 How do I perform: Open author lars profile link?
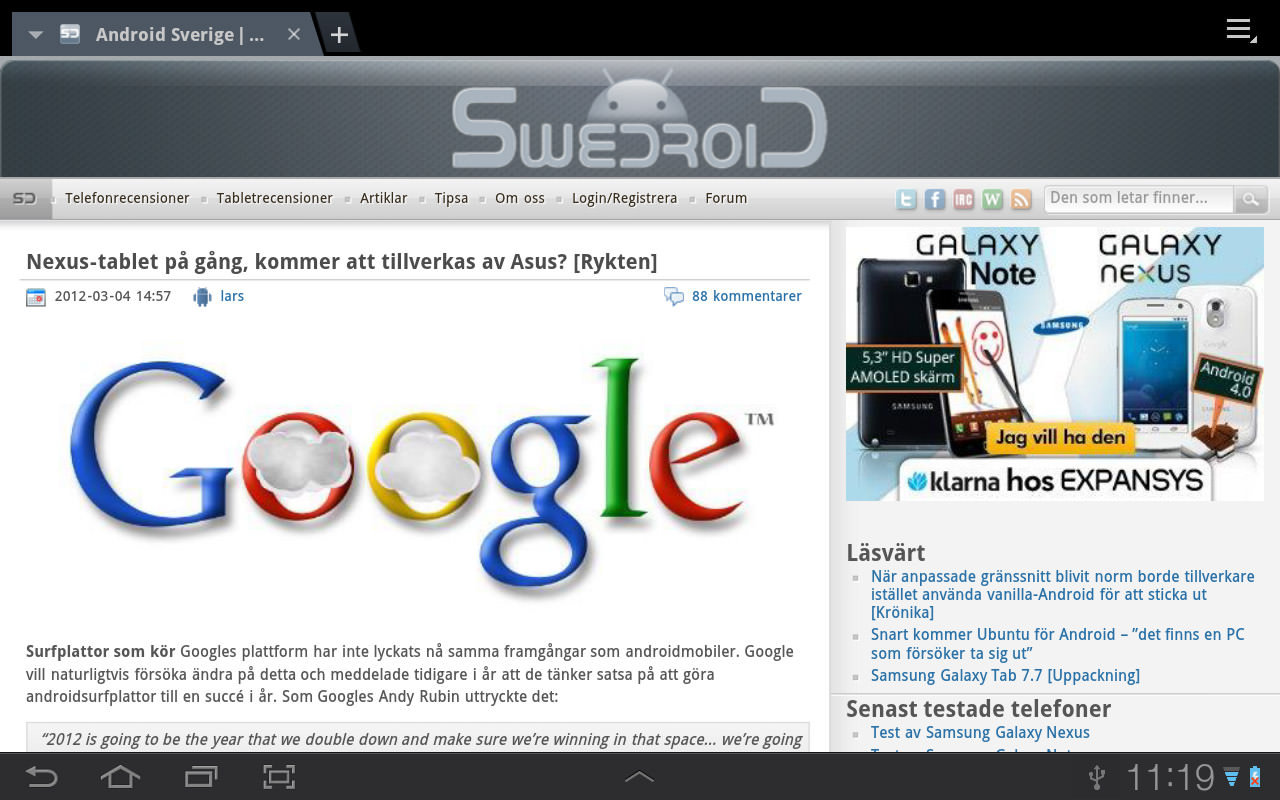click(232, 296)
